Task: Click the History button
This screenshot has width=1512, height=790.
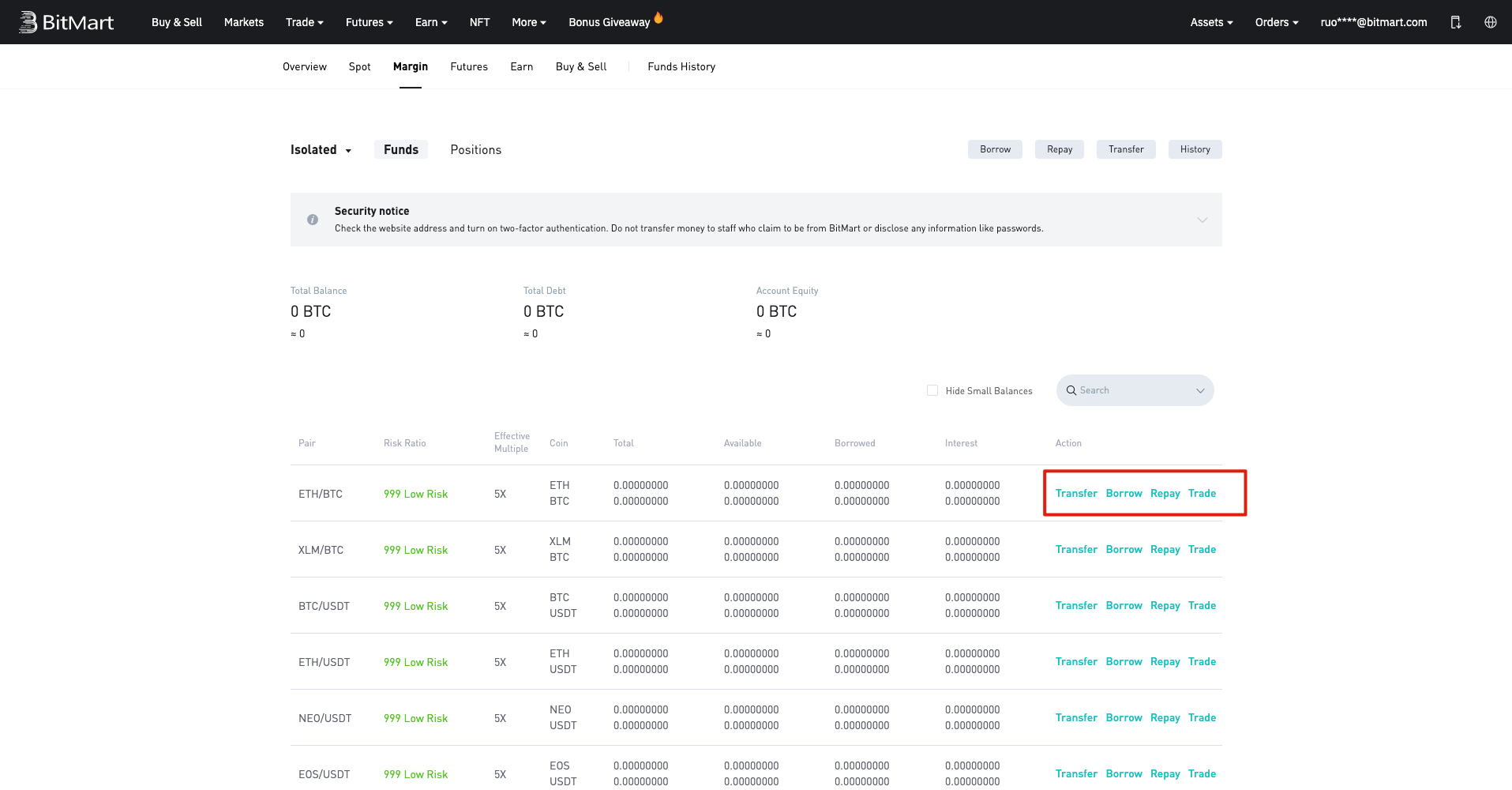Action: (x=1195, y=149)
